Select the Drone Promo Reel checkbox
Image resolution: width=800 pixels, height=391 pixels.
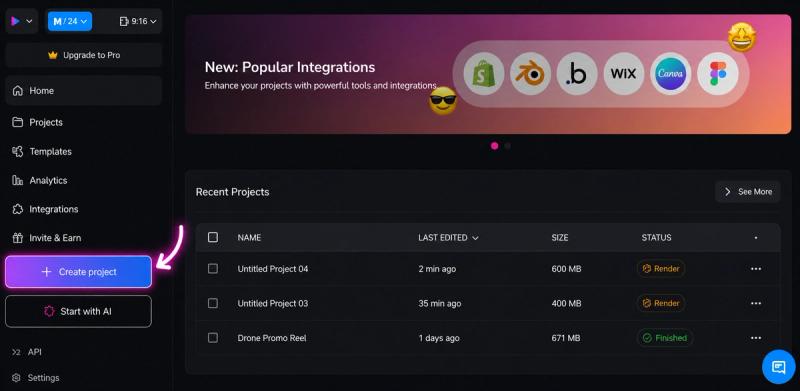pos(213,338)
